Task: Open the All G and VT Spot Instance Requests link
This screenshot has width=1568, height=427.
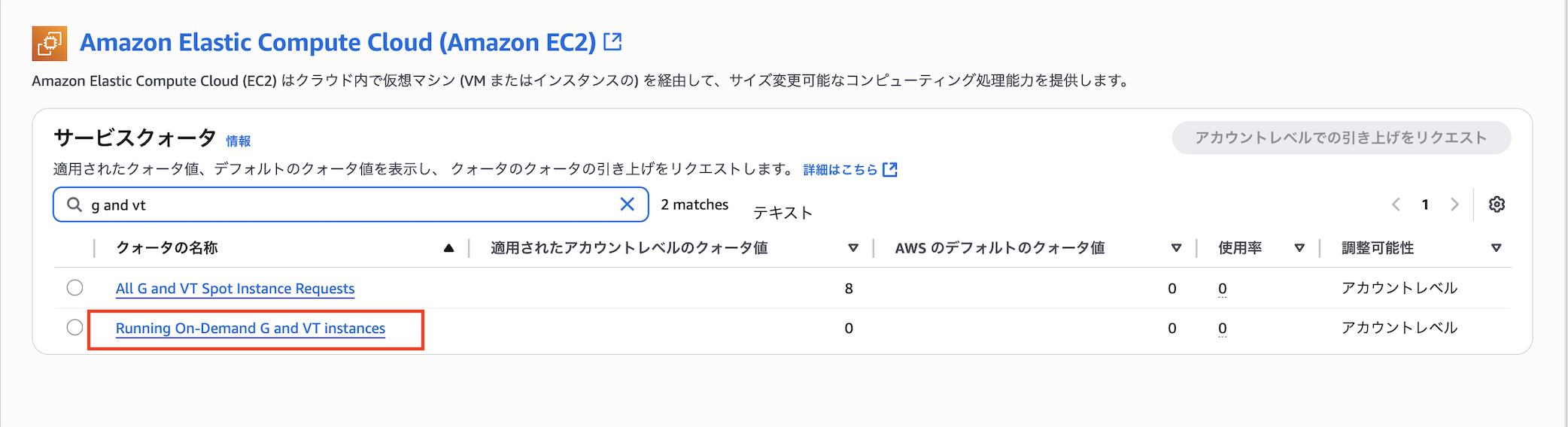Action: click(x=235, y=289)
